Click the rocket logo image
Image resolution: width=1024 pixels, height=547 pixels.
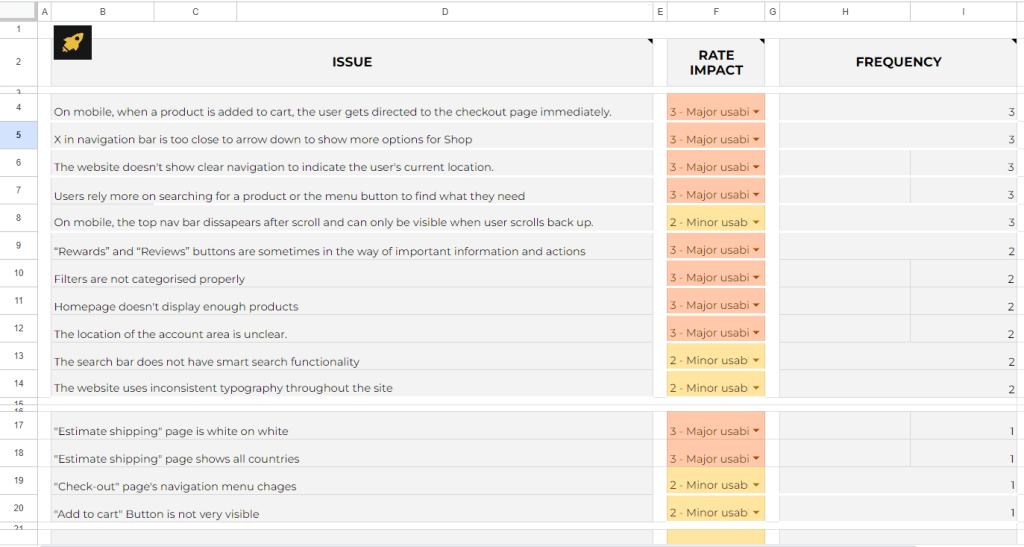pos(72,43)
